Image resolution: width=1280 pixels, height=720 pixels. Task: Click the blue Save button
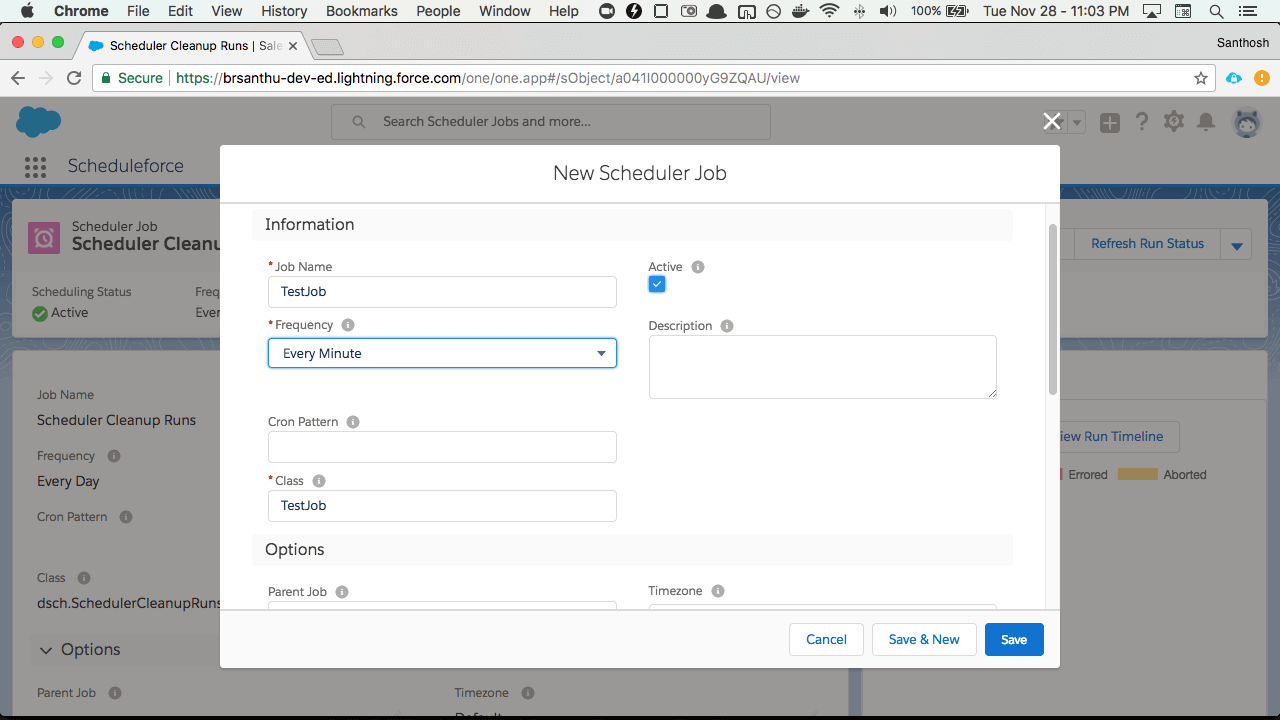pyautogui.click(x=1014, y=640)
